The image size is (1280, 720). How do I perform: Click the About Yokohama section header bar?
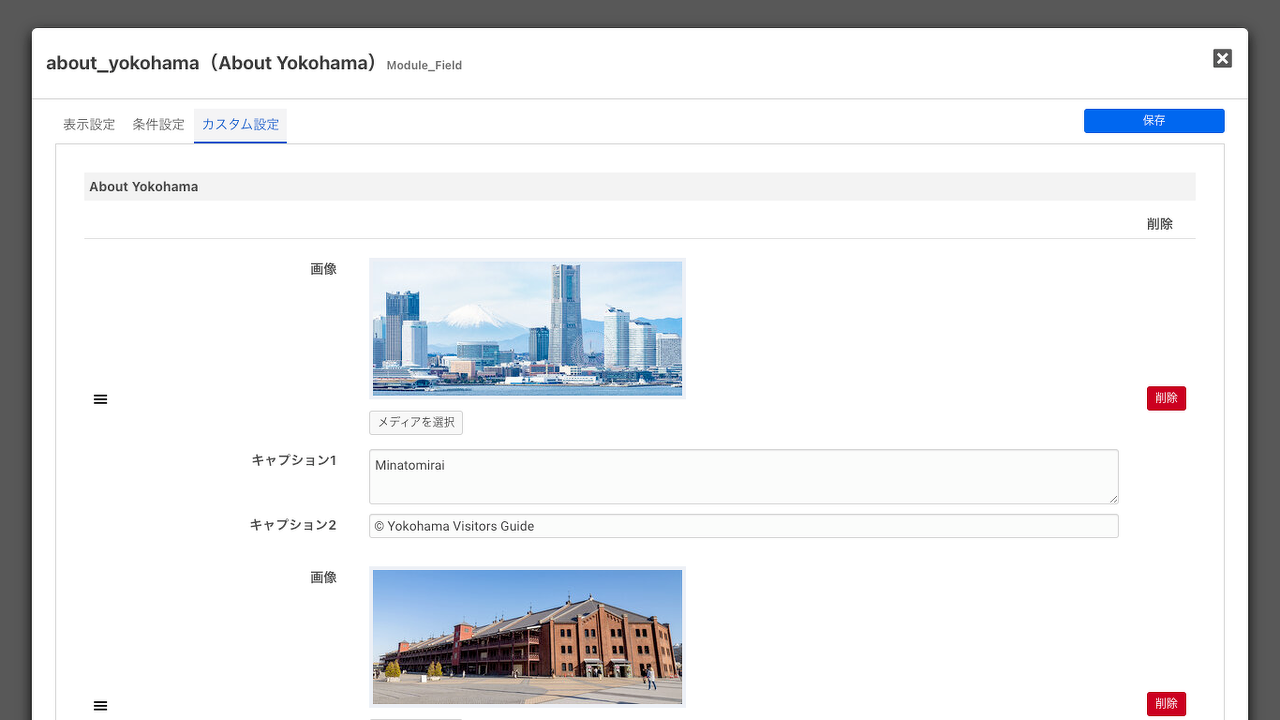coord(639,187)
